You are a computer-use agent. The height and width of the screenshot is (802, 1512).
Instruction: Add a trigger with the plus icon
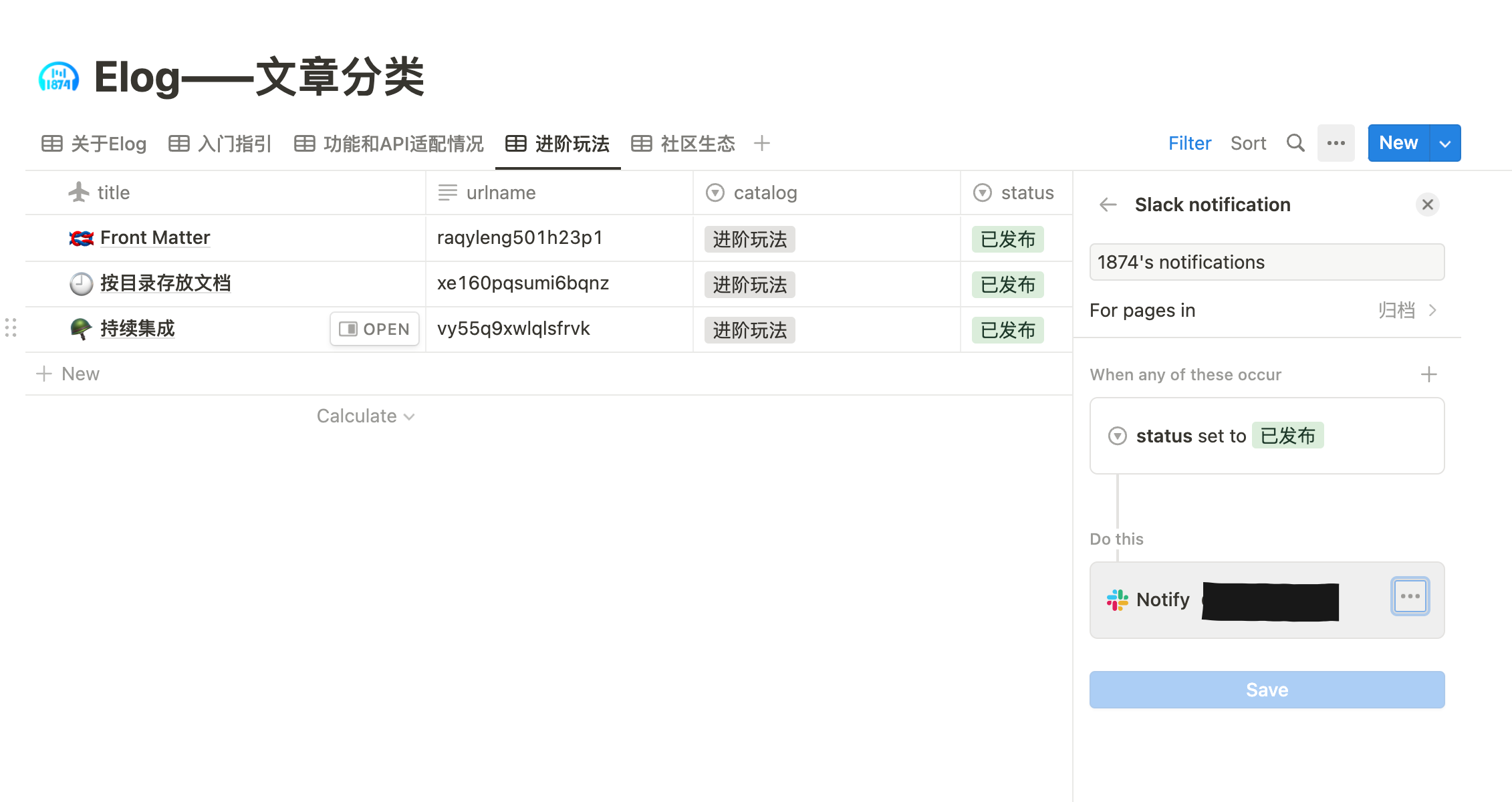click(x=1429, y=374)
